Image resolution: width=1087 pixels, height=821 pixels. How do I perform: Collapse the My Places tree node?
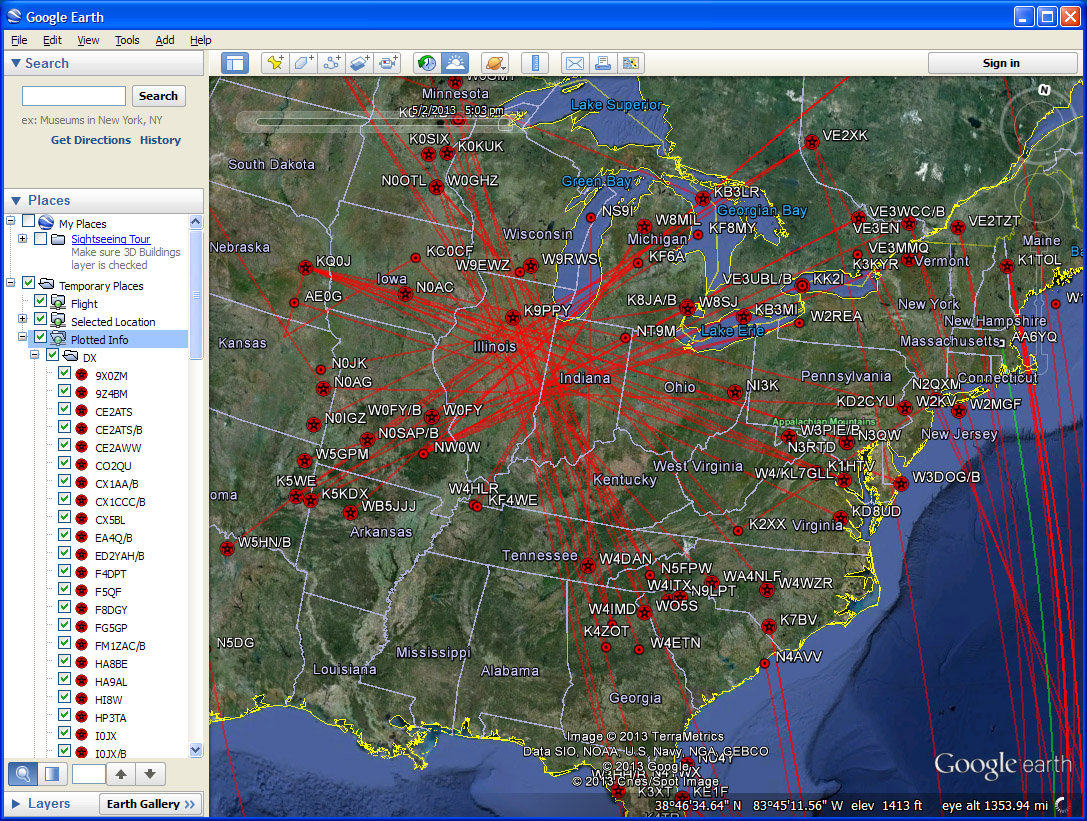[10, 221]
